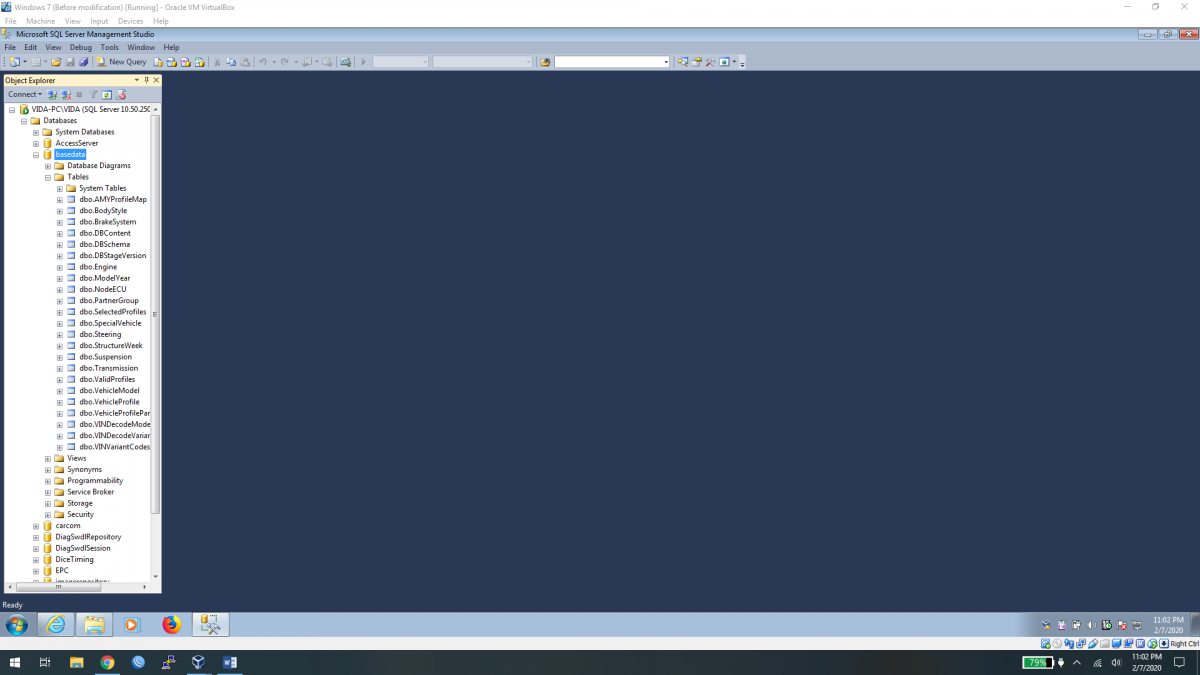Click the New Query button
The height and width of the screenshot is (675, 1200).
123,62
